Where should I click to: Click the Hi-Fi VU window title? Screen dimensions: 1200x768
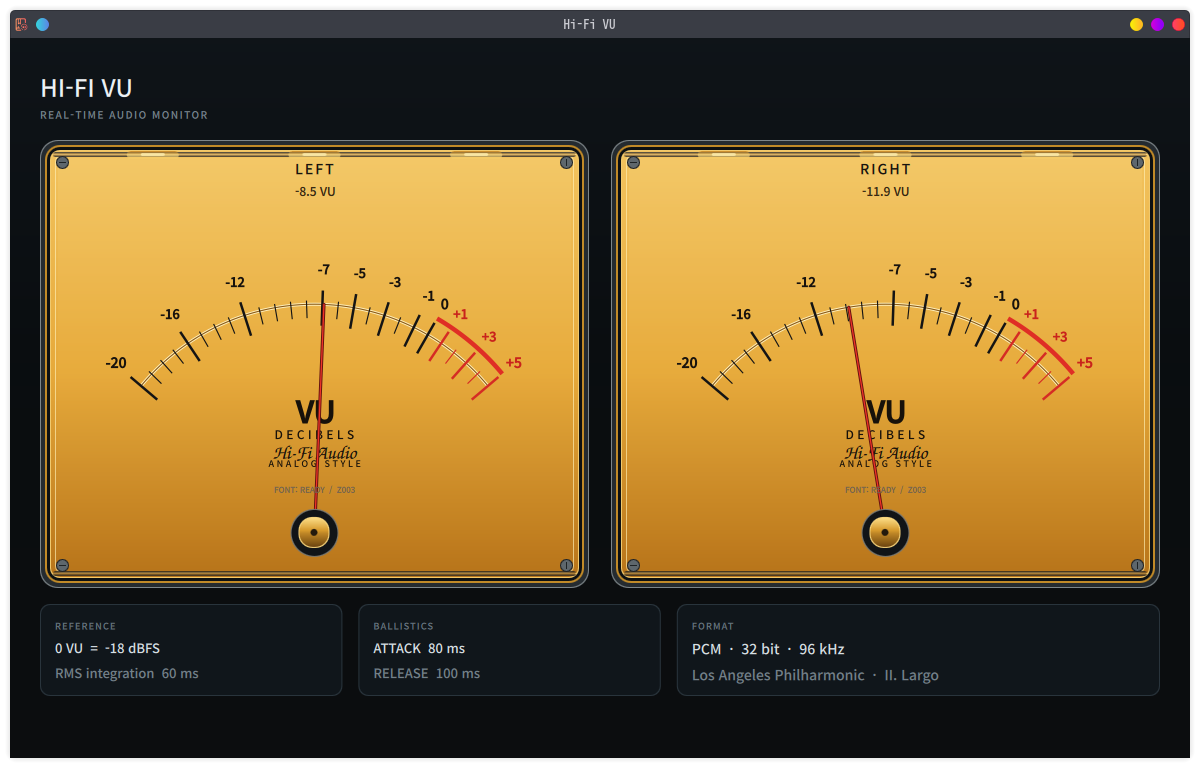pos(590,24)
